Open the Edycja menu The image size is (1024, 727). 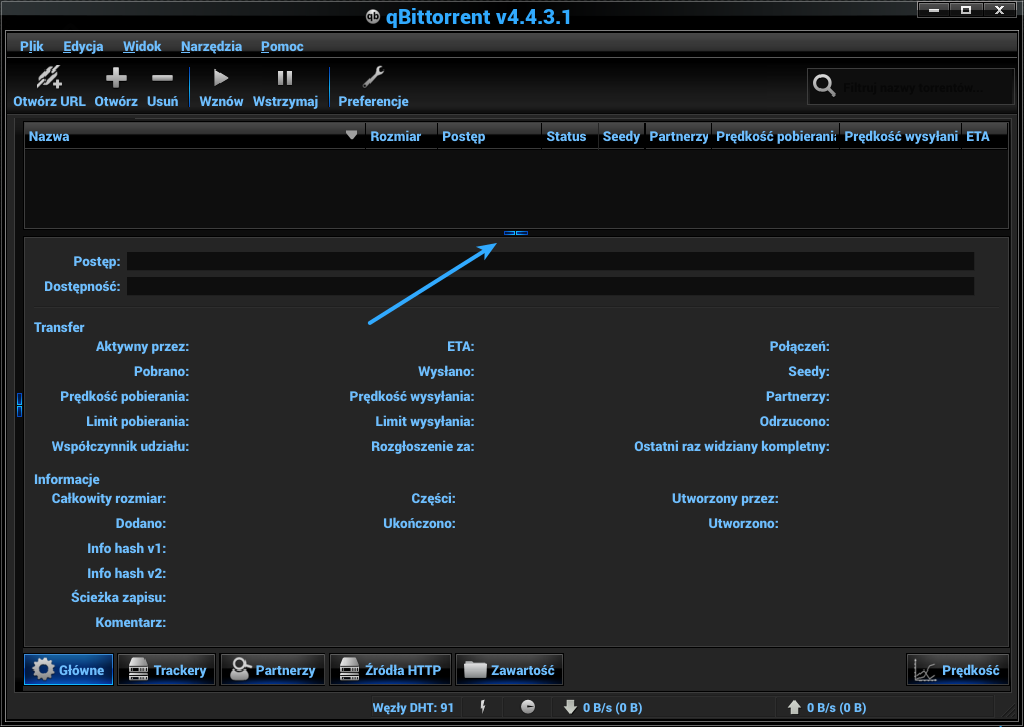[x=83, y=46]
